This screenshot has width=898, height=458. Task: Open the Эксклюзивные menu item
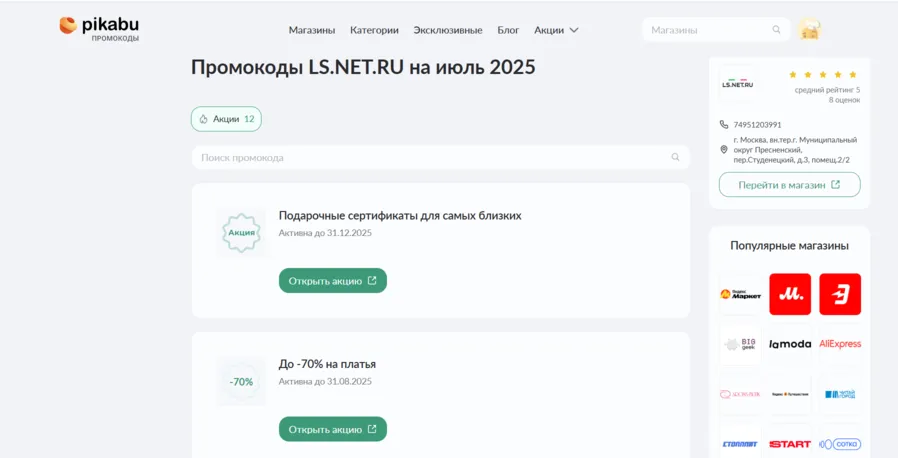tap(448, 30)
